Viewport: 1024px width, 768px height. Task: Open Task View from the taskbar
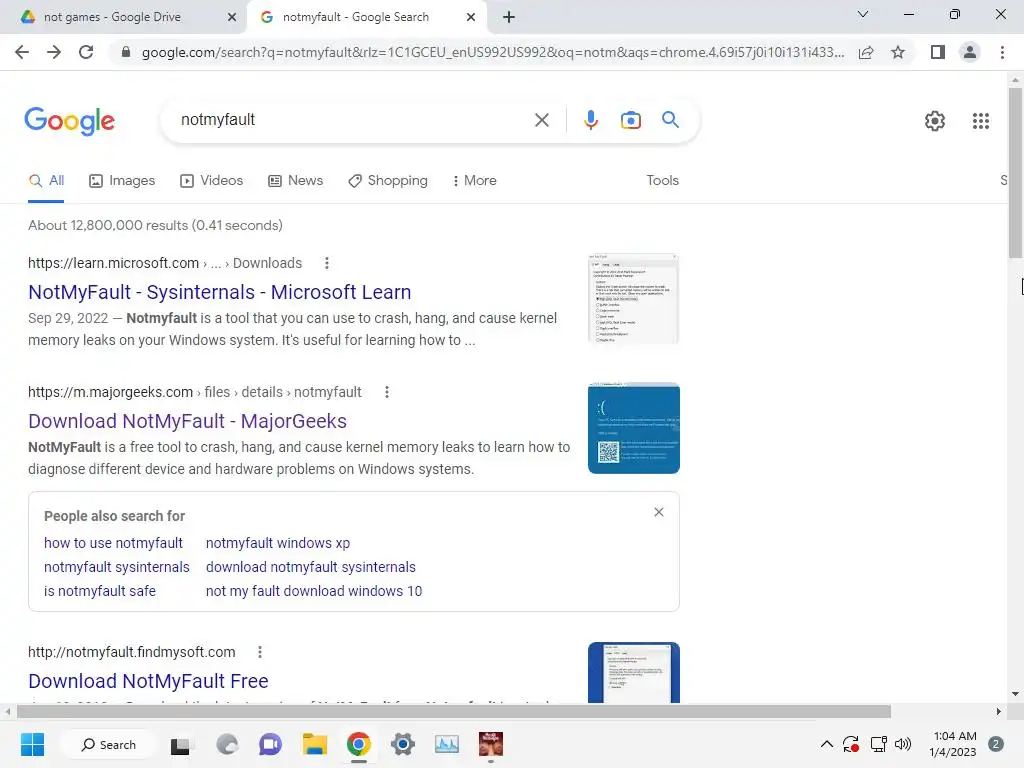point(180,744)
